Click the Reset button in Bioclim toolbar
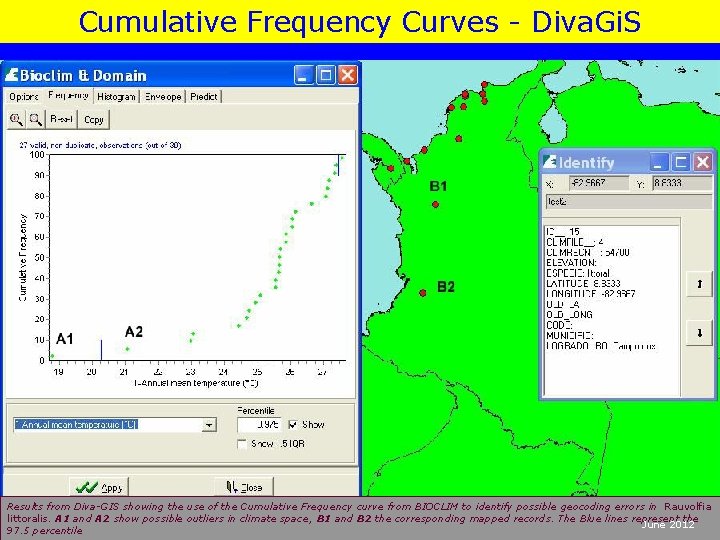This screenshot has width=720, height=540. point(62,119)
